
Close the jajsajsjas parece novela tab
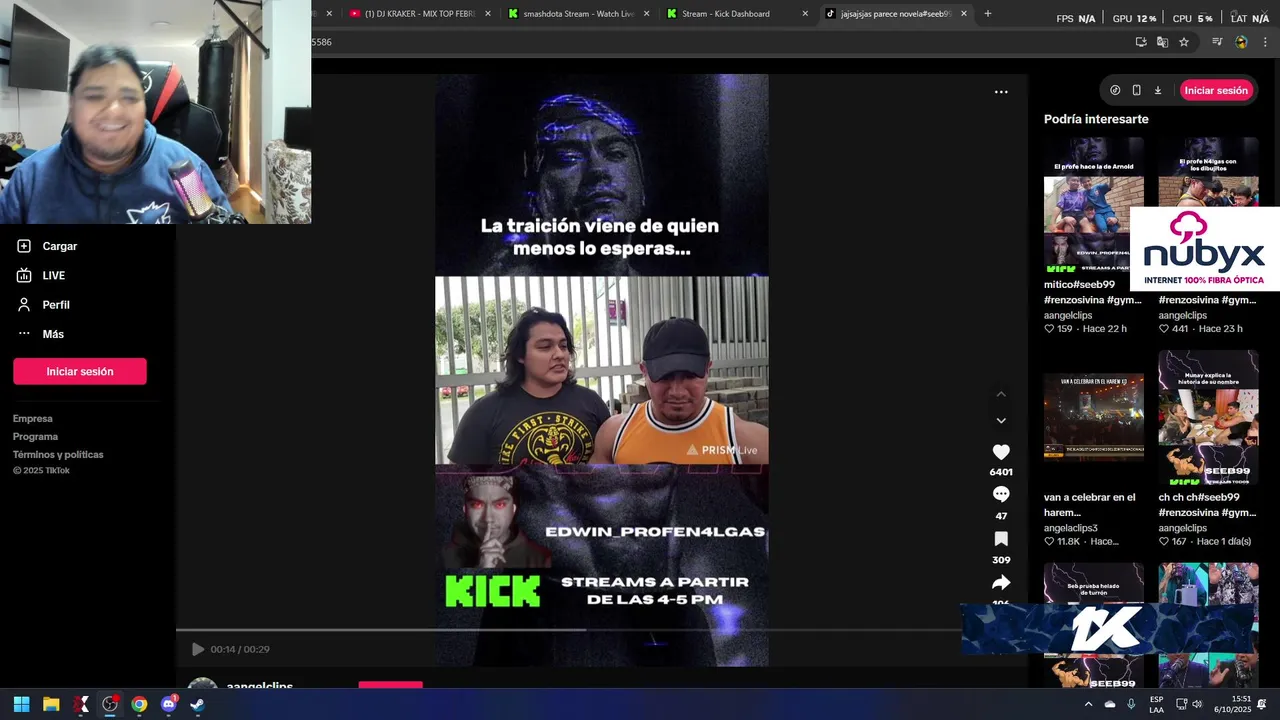click(x=964, y=14)
